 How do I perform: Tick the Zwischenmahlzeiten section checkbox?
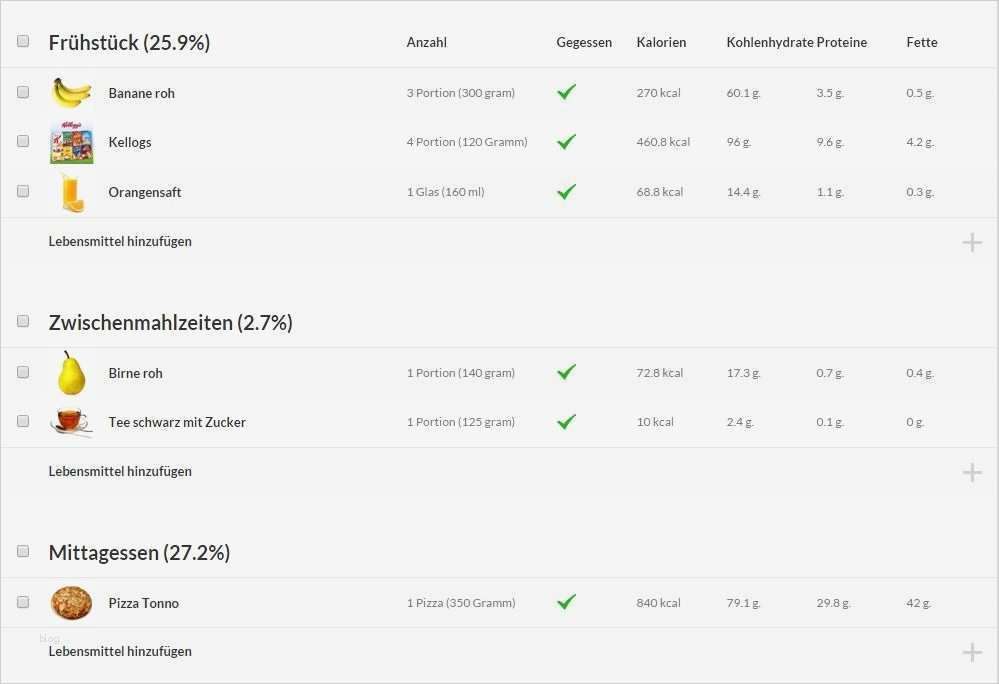pos(23,321)
